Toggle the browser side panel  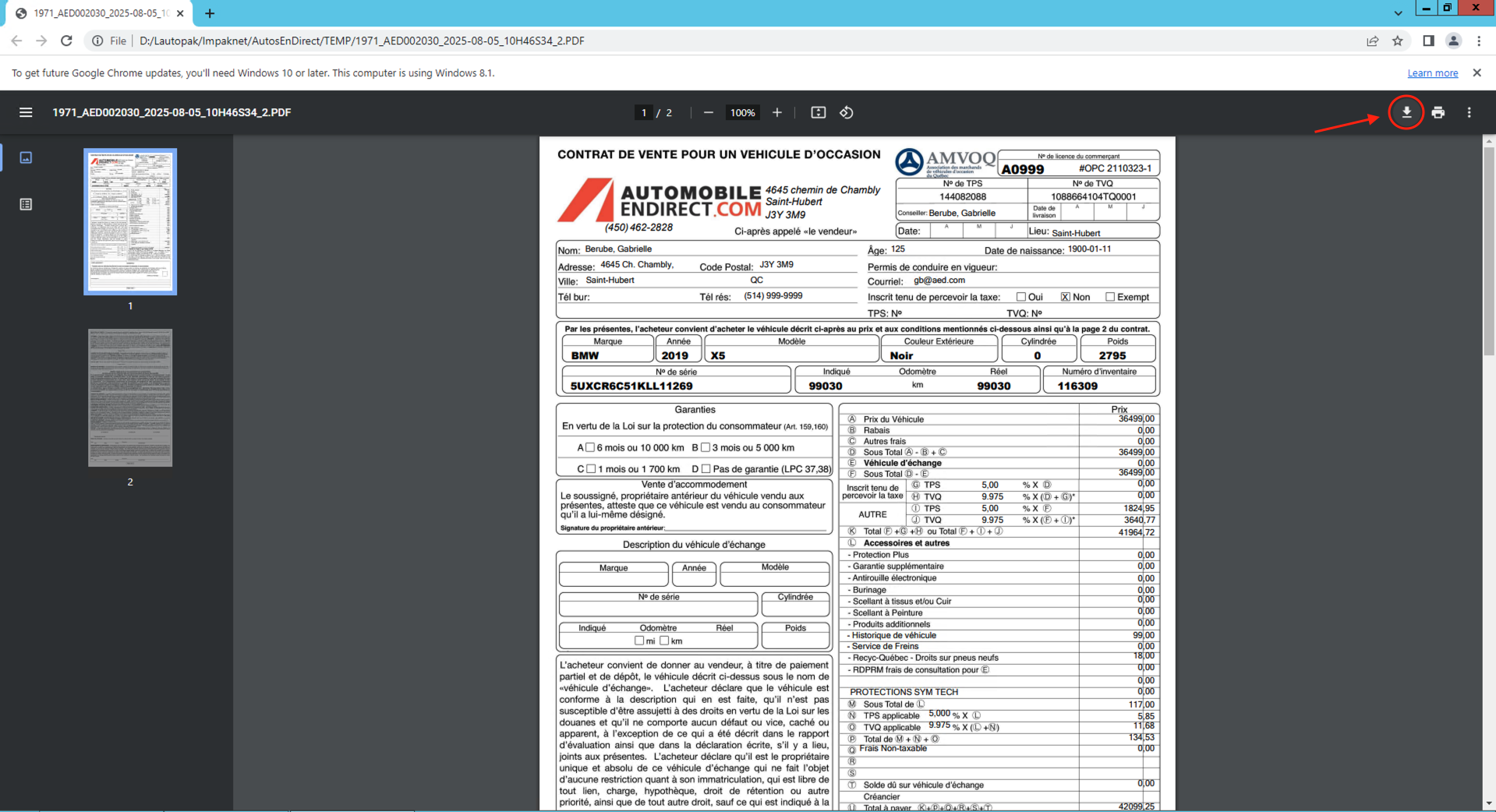pos(1428,41)
